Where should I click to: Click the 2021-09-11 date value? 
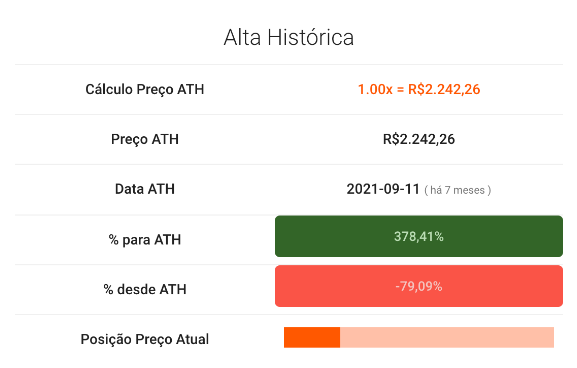click(383, 189)
